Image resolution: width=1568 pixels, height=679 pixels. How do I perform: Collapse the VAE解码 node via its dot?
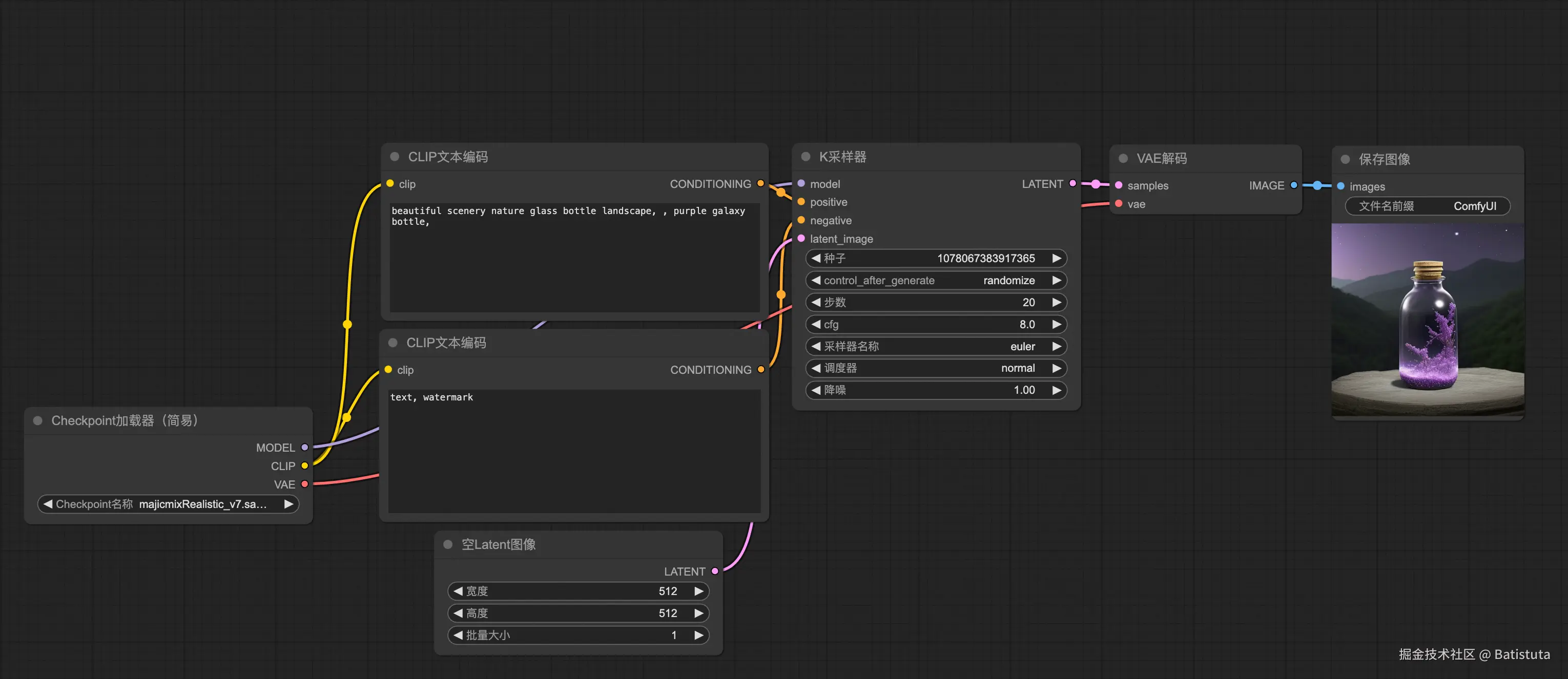click(x=1123, y=158)
